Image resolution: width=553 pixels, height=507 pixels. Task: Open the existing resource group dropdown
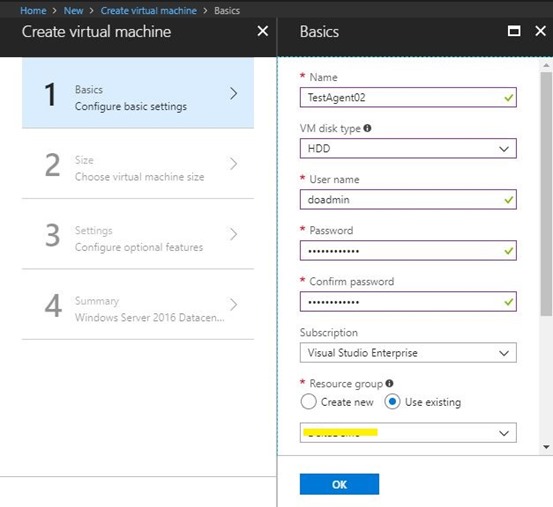pos(408,433)
